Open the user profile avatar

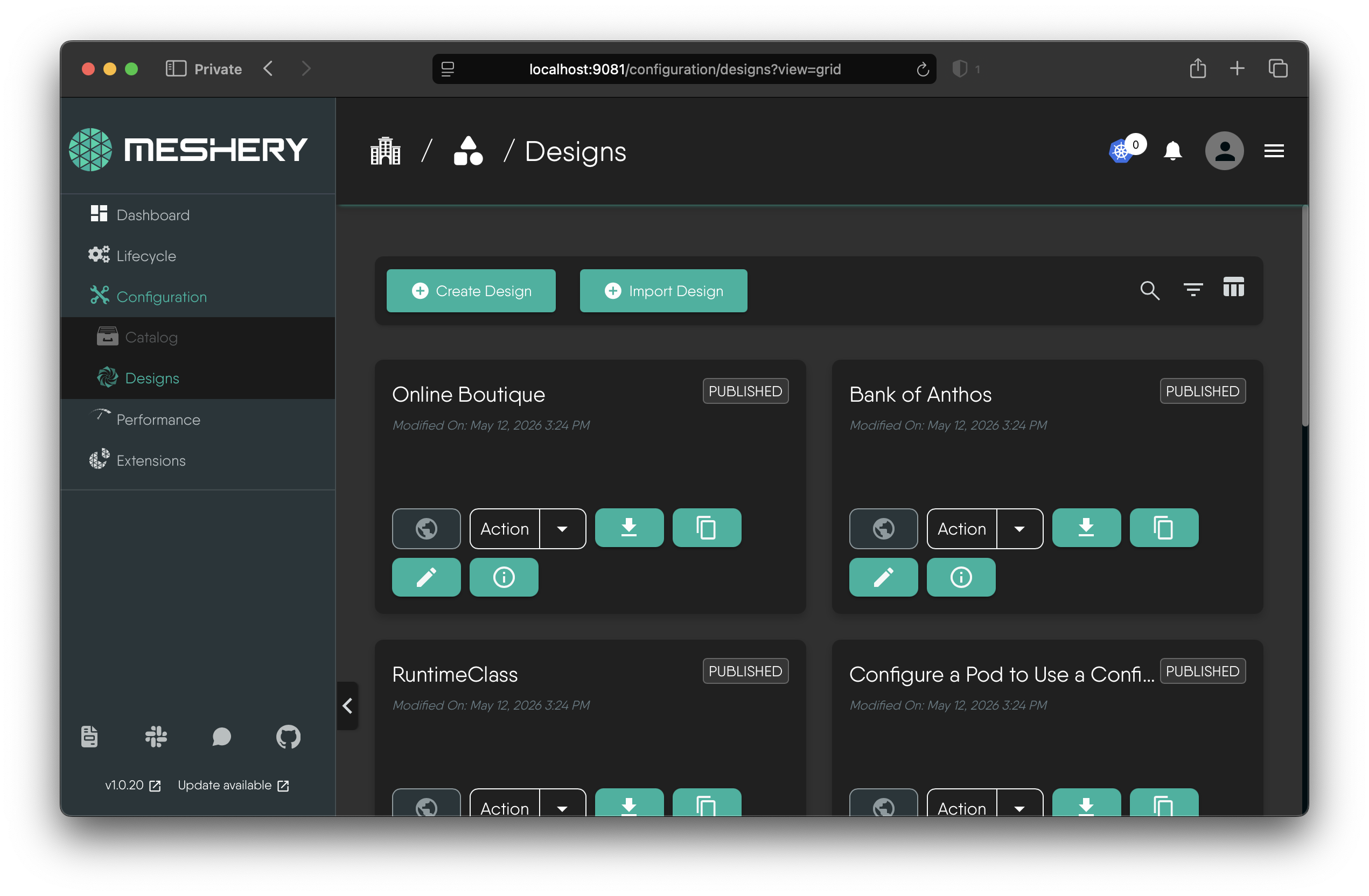click(1224, 151)
